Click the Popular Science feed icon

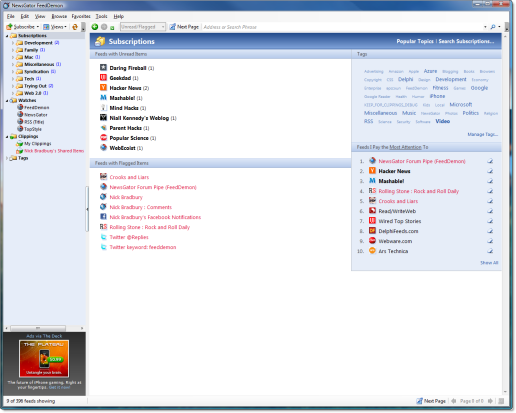pos(103,137)
